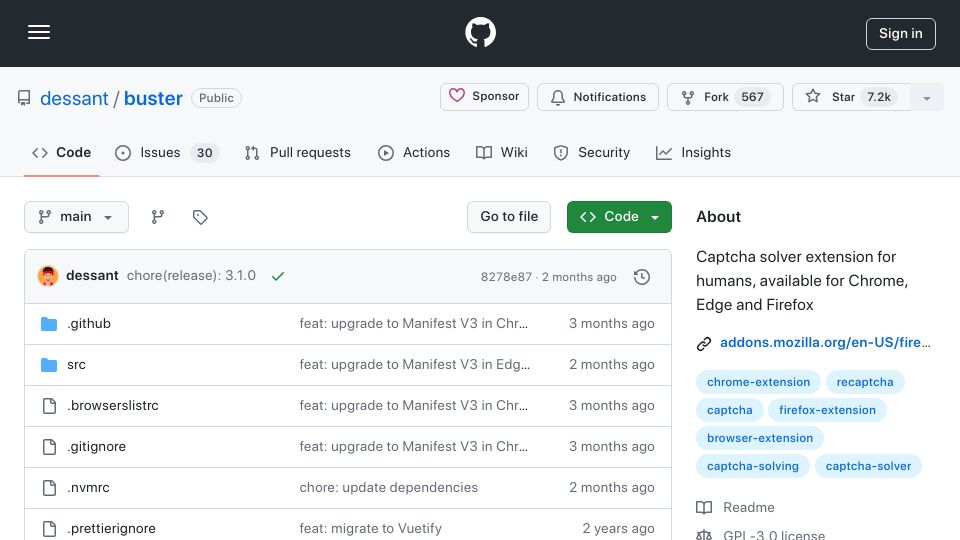View tags via the tag icon
This screenshot has width=960, height=540.
click(200, 217)
